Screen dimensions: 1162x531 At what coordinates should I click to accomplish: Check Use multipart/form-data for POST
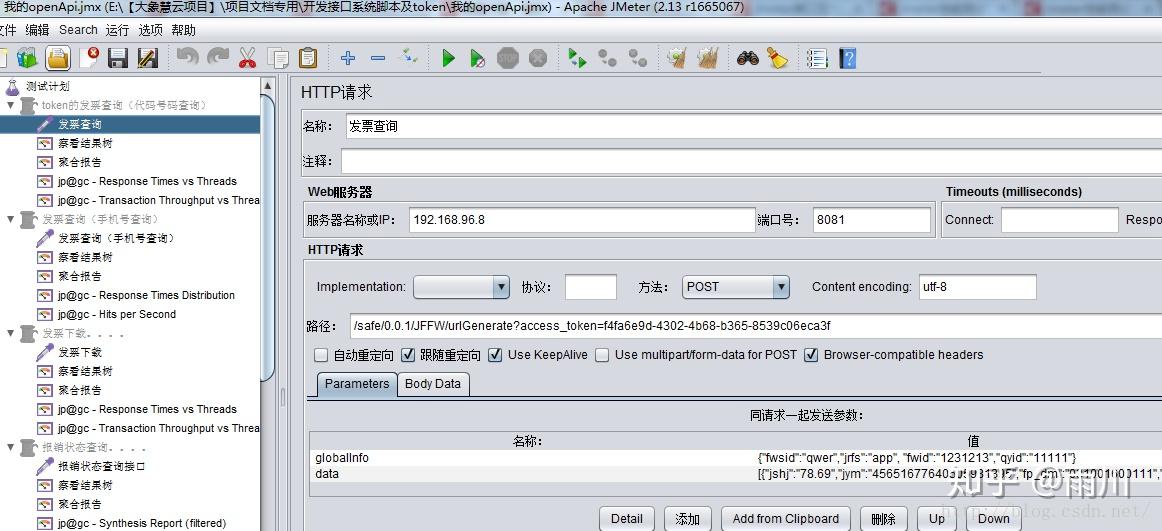tap(602, 355)
